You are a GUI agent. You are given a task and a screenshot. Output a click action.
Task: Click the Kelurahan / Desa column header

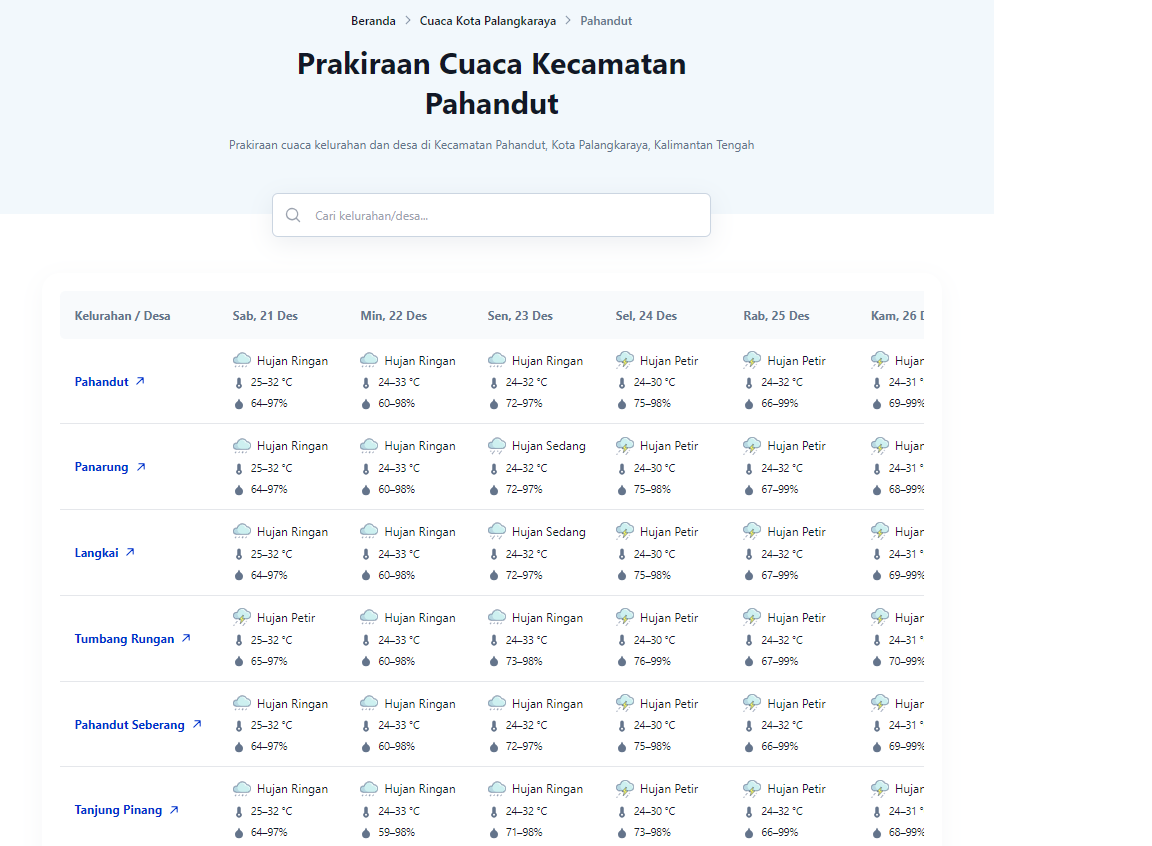click(x=122, y=316)
